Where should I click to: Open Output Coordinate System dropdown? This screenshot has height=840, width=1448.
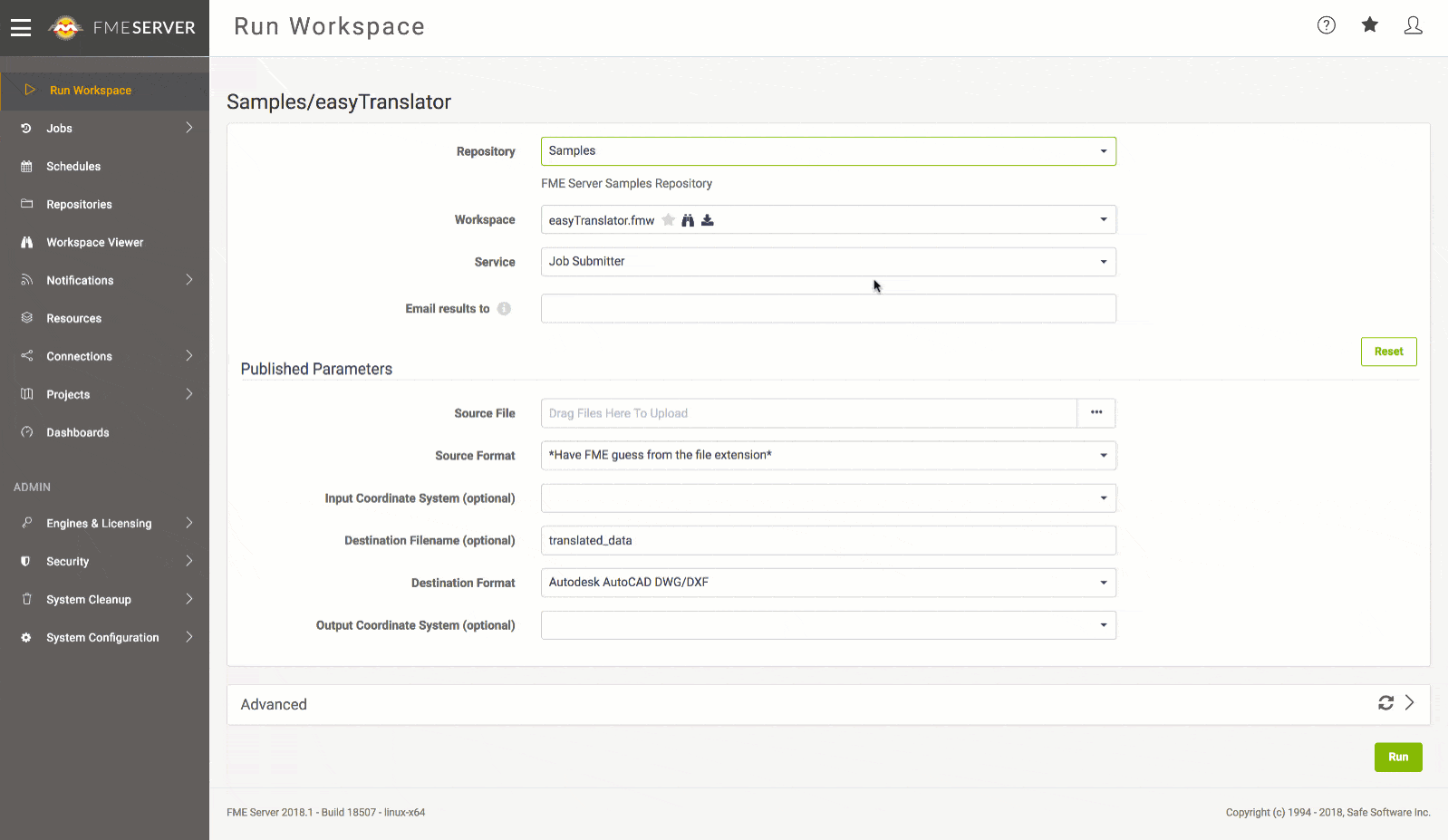pos(828,625)
